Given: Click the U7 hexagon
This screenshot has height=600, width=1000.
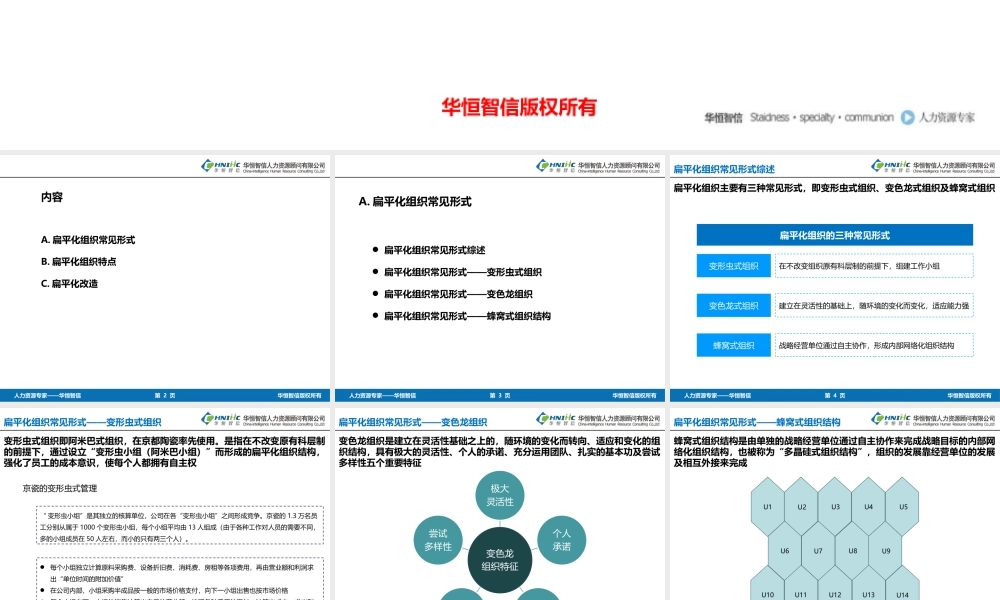Looking at the screenshot, I should pos(818,551).
